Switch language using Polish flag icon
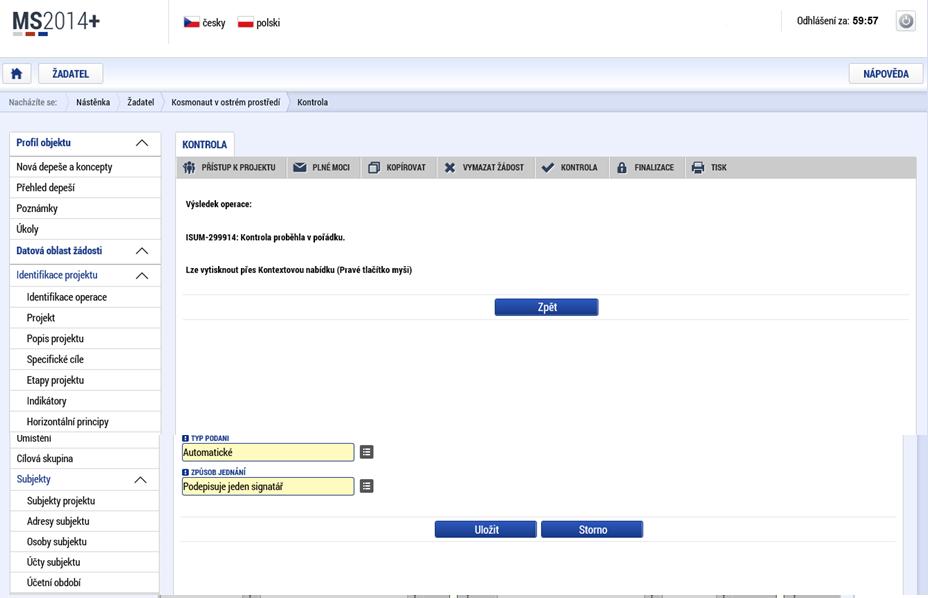Image resolution: width=928 pixels, height=598 pixels. 245,22
